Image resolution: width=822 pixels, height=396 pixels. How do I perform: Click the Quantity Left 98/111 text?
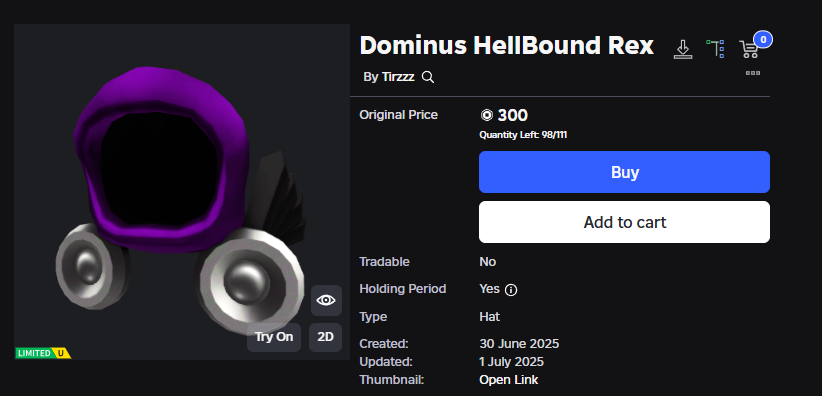click(523, 135)
